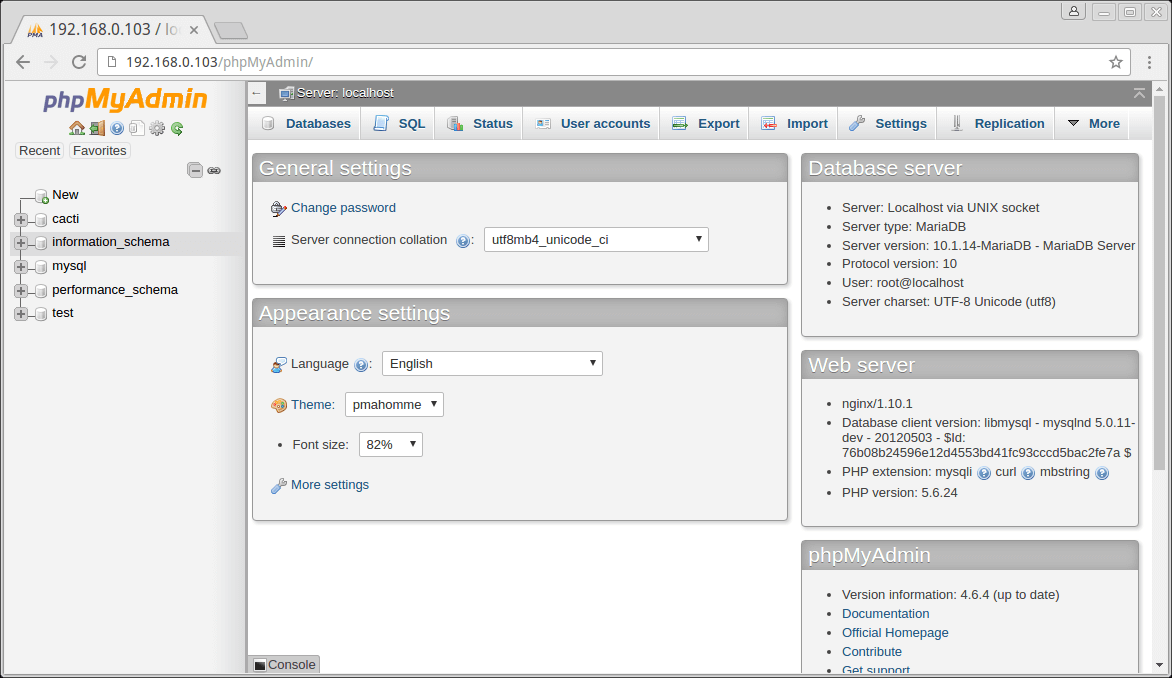Viewport: 1172px width, 678px height.
Task: Click the browser address bar
Action: tap(600, 62)
